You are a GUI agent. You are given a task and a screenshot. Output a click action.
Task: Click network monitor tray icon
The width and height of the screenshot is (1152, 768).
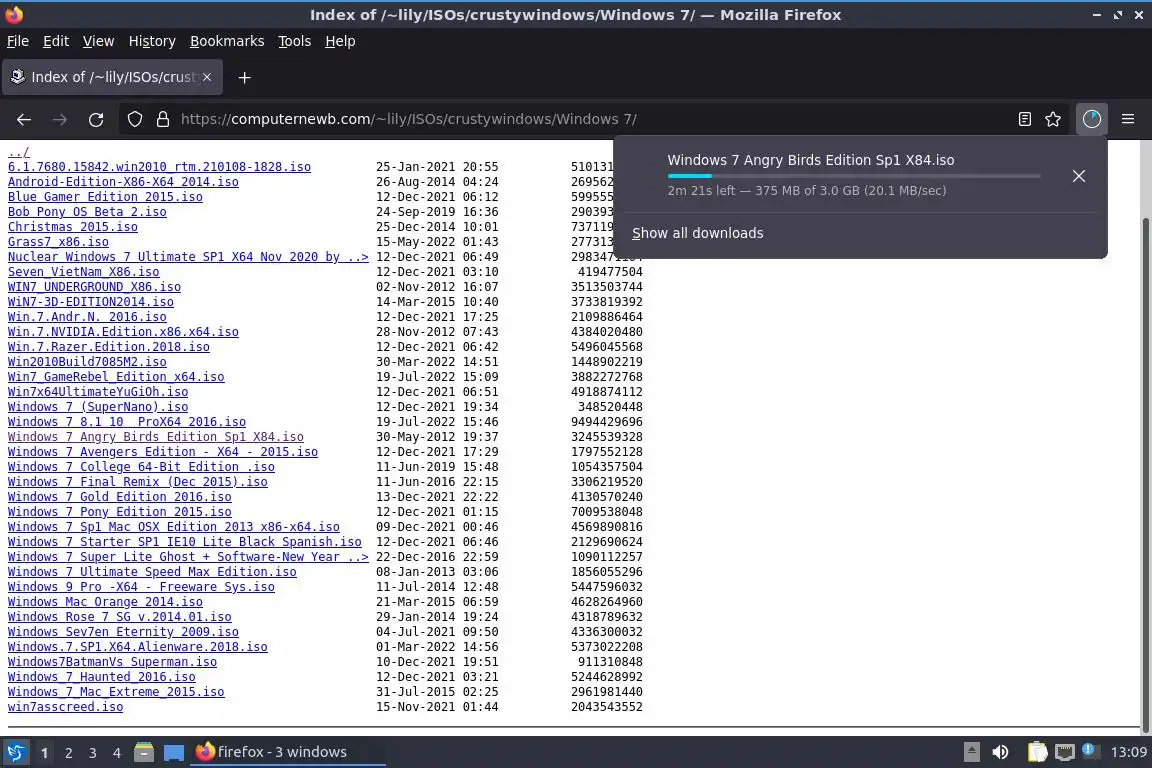[1064, 752]
